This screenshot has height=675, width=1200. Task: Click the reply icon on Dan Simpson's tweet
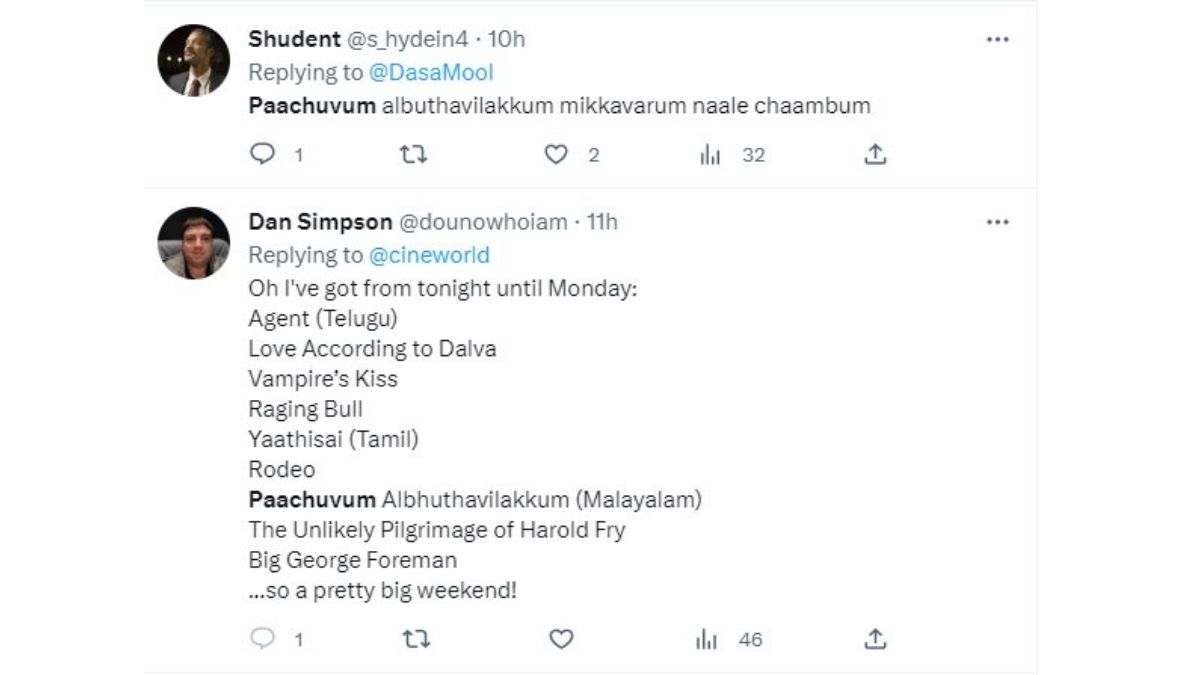(x=262, y=638)
